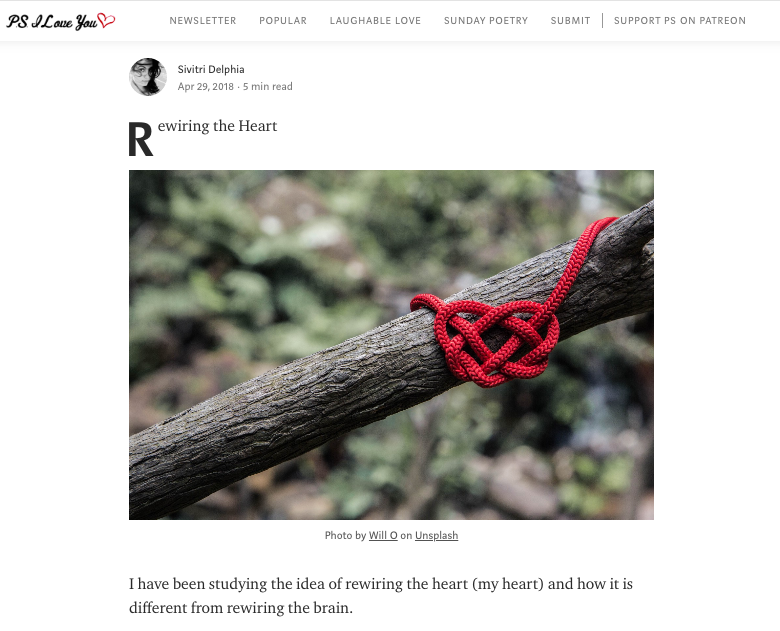Select Sunday Poetry in the navigation
The image size is (780, 631).
(x=486, y=20)
